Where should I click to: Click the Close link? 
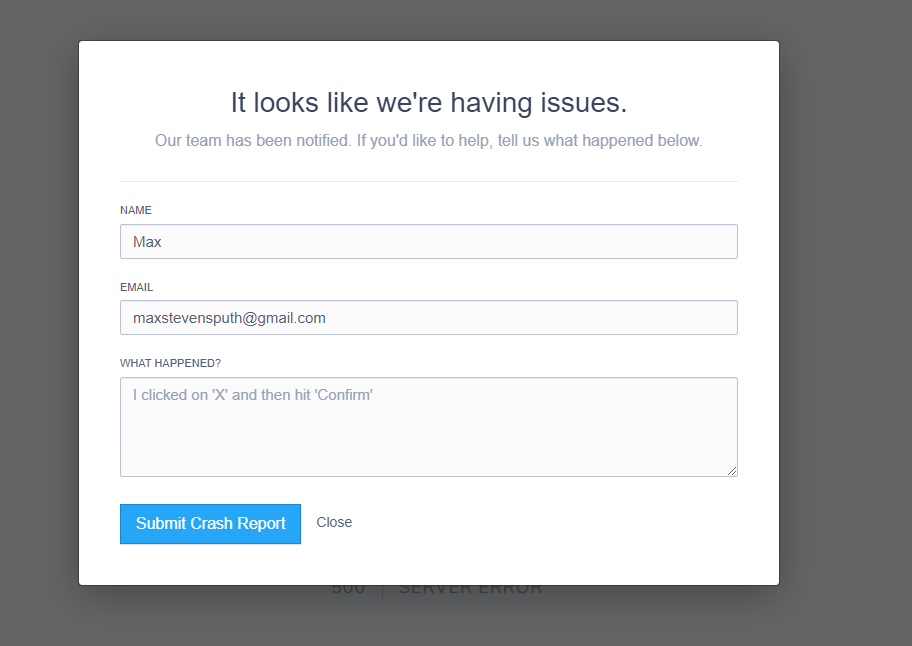(x=334, y=523)
